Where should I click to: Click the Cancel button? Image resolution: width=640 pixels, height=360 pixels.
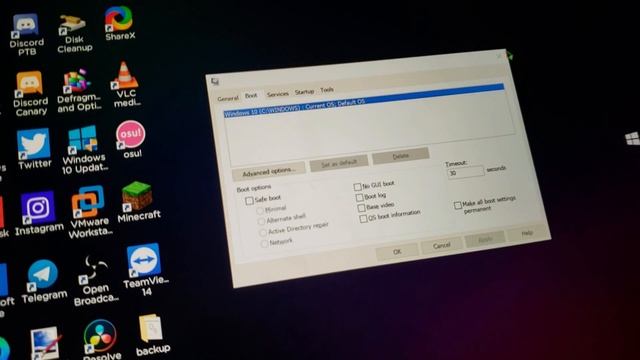(x=442, y=246)
